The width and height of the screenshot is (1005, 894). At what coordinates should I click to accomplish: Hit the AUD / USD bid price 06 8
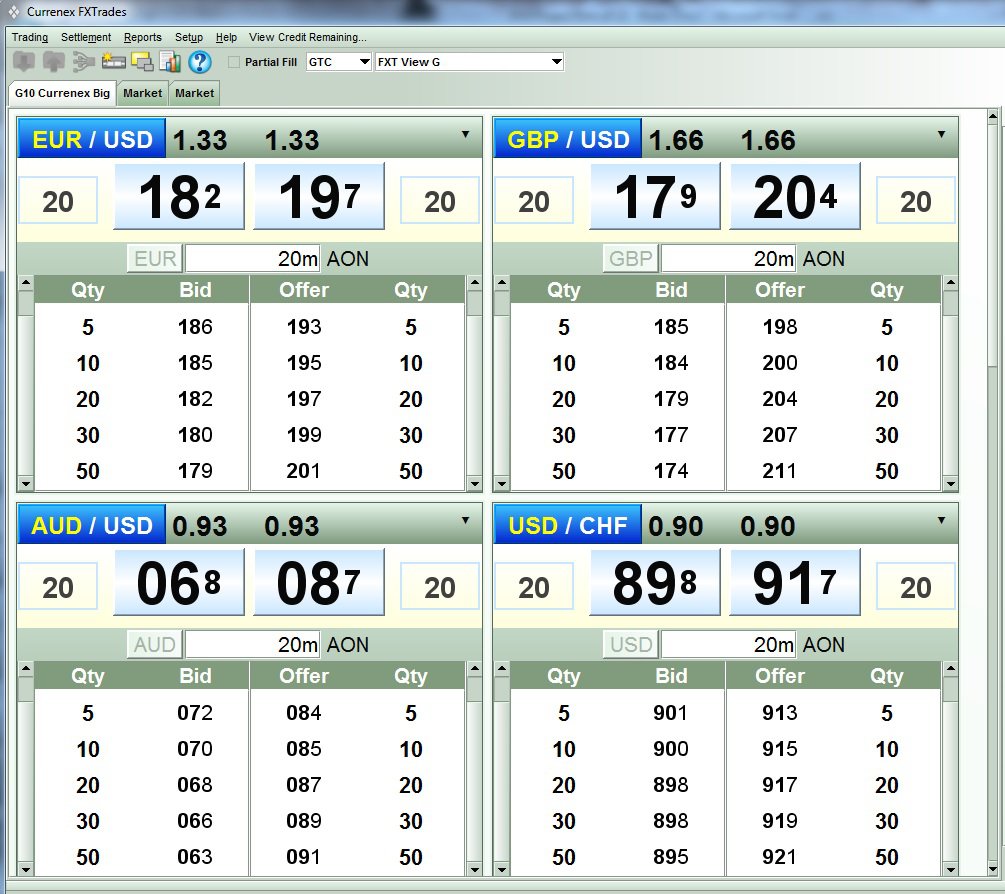point(179,582)
